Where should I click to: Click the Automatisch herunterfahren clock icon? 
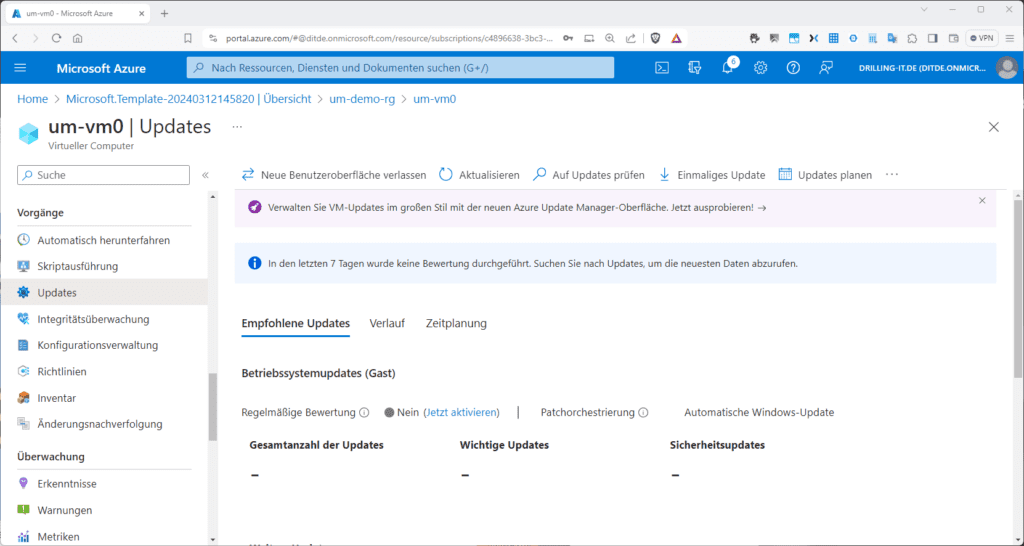click(x=24, y=240)
